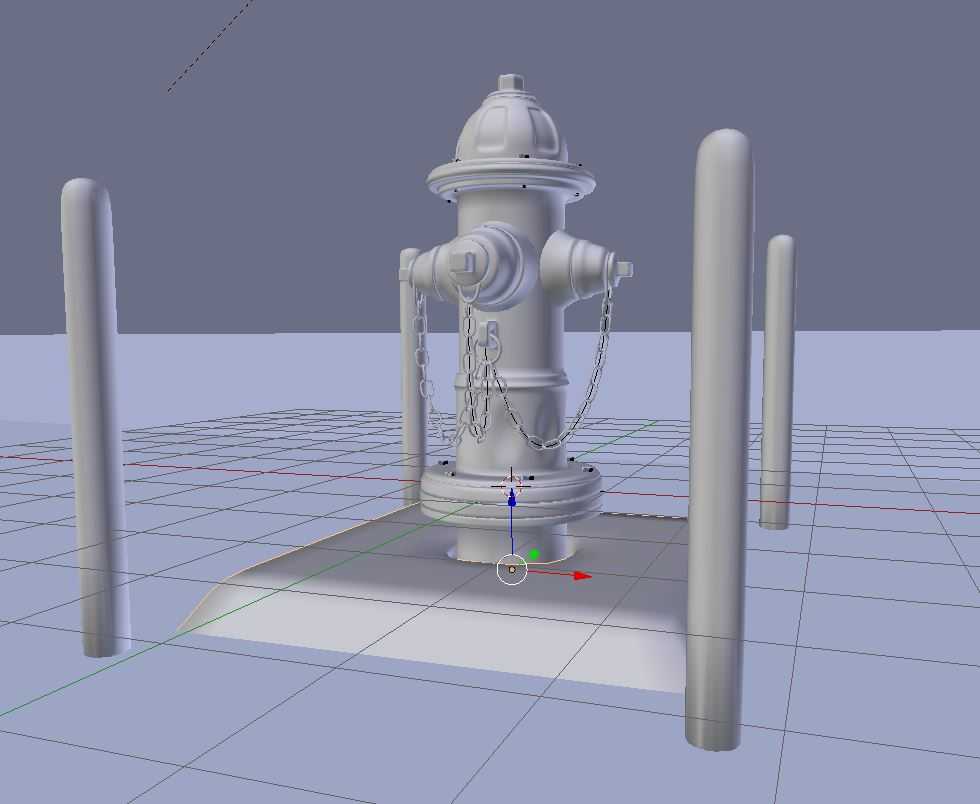
Task: Click the green Y-axis manipulator handle
Action: (534, 554)
